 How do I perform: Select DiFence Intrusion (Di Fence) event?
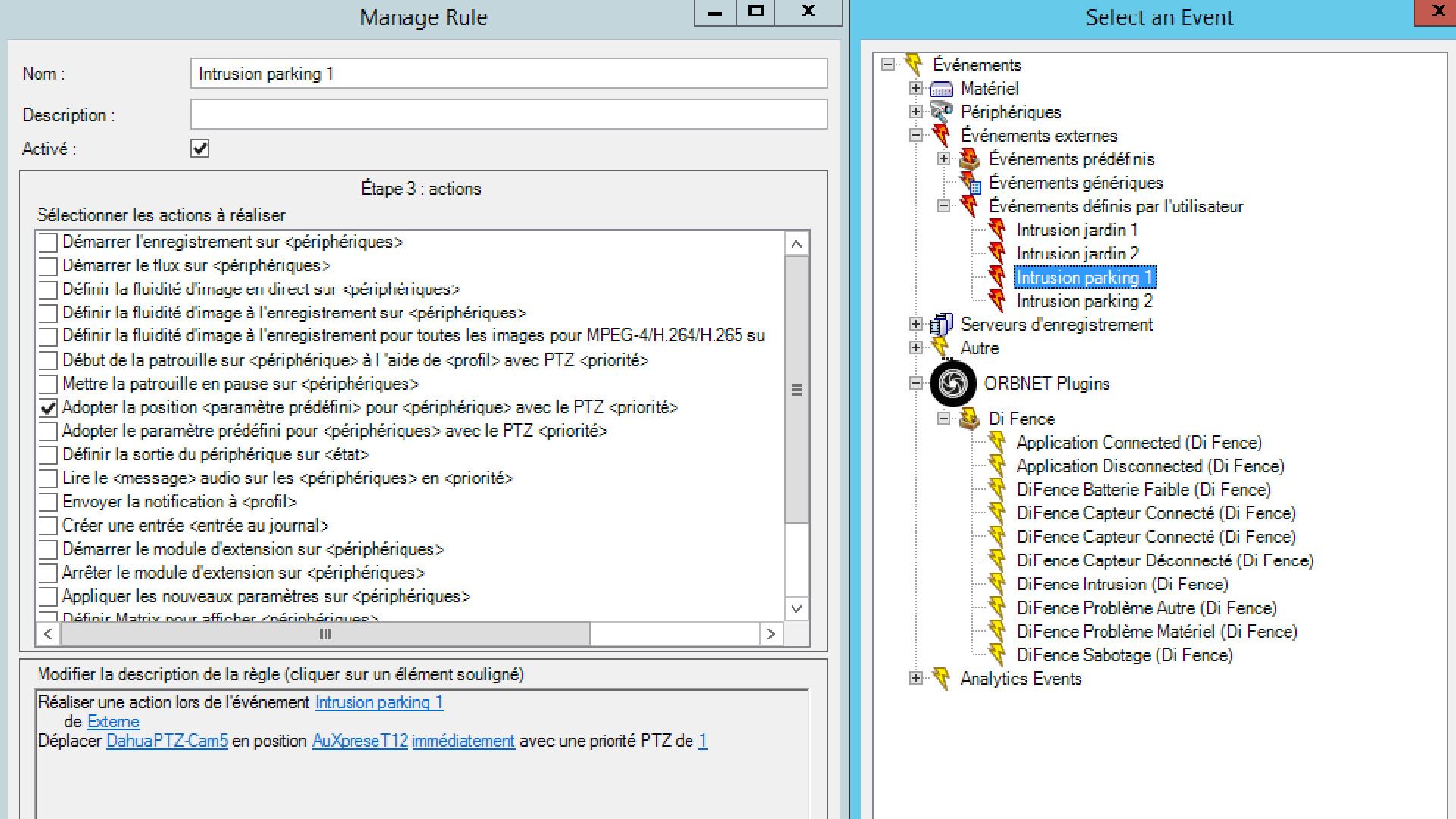(1122, 584)
